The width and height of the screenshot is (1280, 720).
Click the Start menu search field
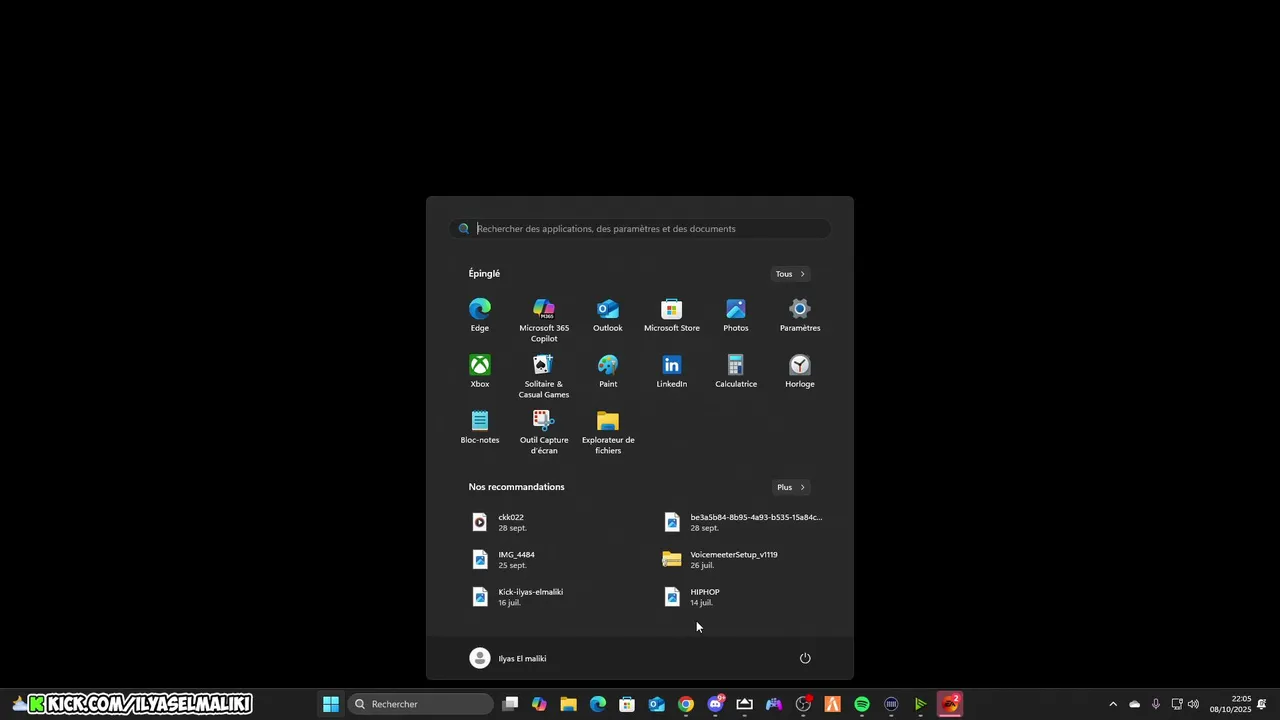tap(640, 229)
